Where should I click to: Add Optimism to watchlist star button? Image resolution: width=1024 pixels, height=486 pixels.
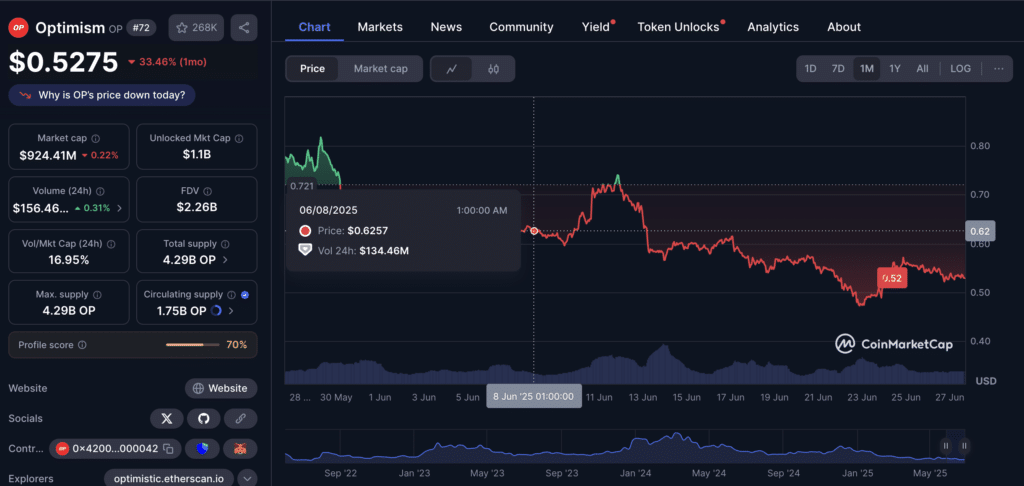(197, 27)
